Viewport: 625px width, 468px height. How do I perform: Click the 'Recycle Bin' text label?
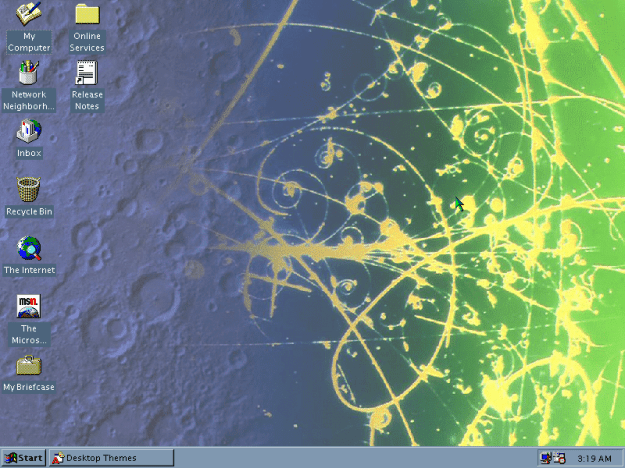[29, 212]
